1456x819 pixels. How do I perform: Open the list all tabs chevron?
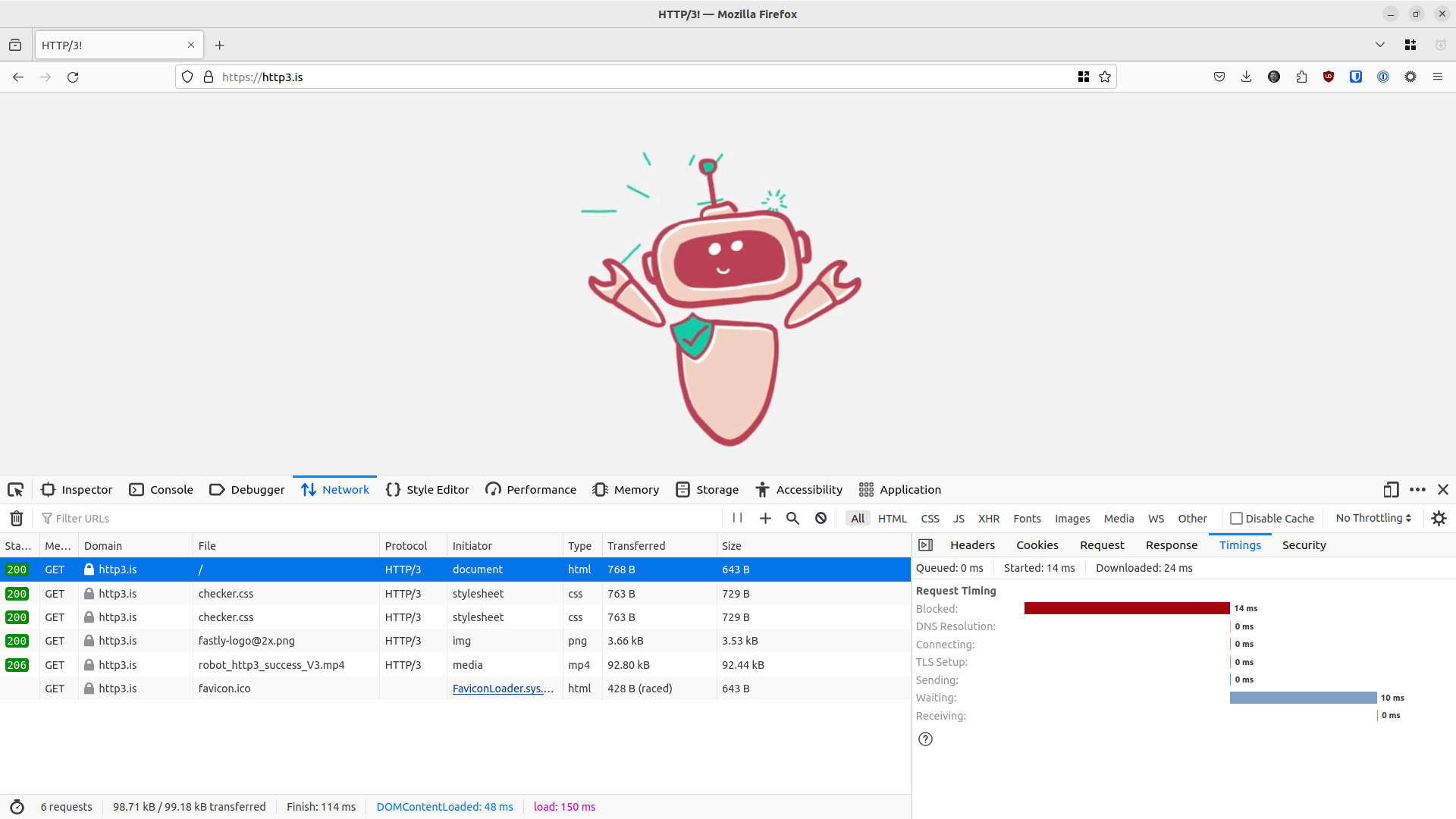[1380, 45]
